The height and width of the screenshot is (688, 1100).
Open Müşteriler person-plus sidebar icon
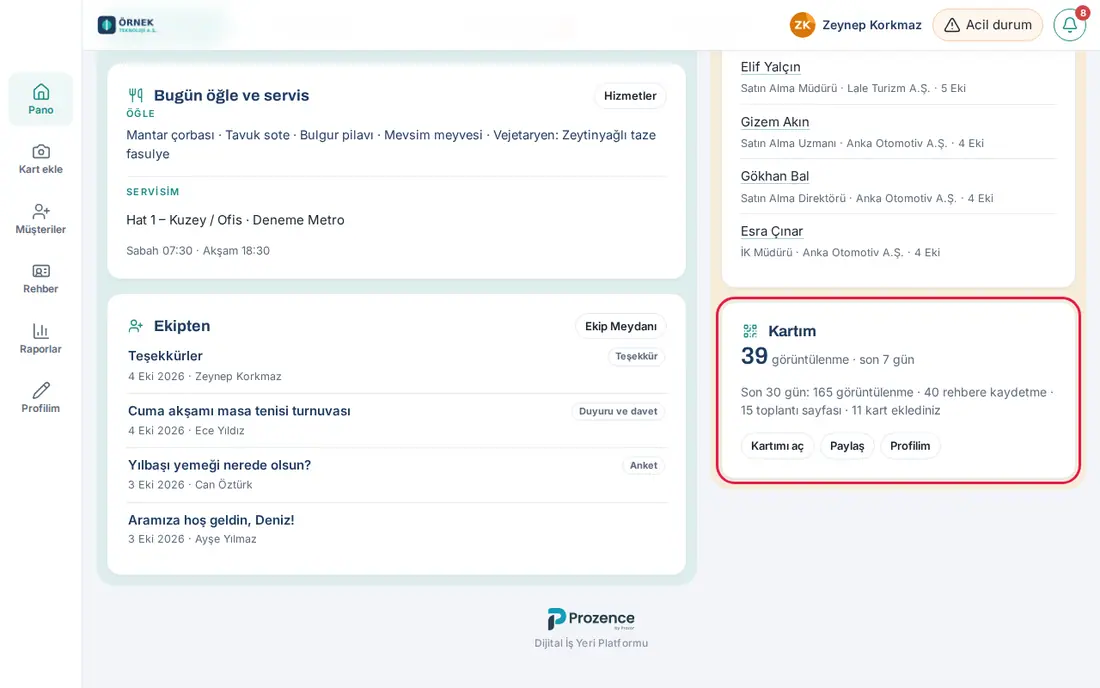point(41,211)
